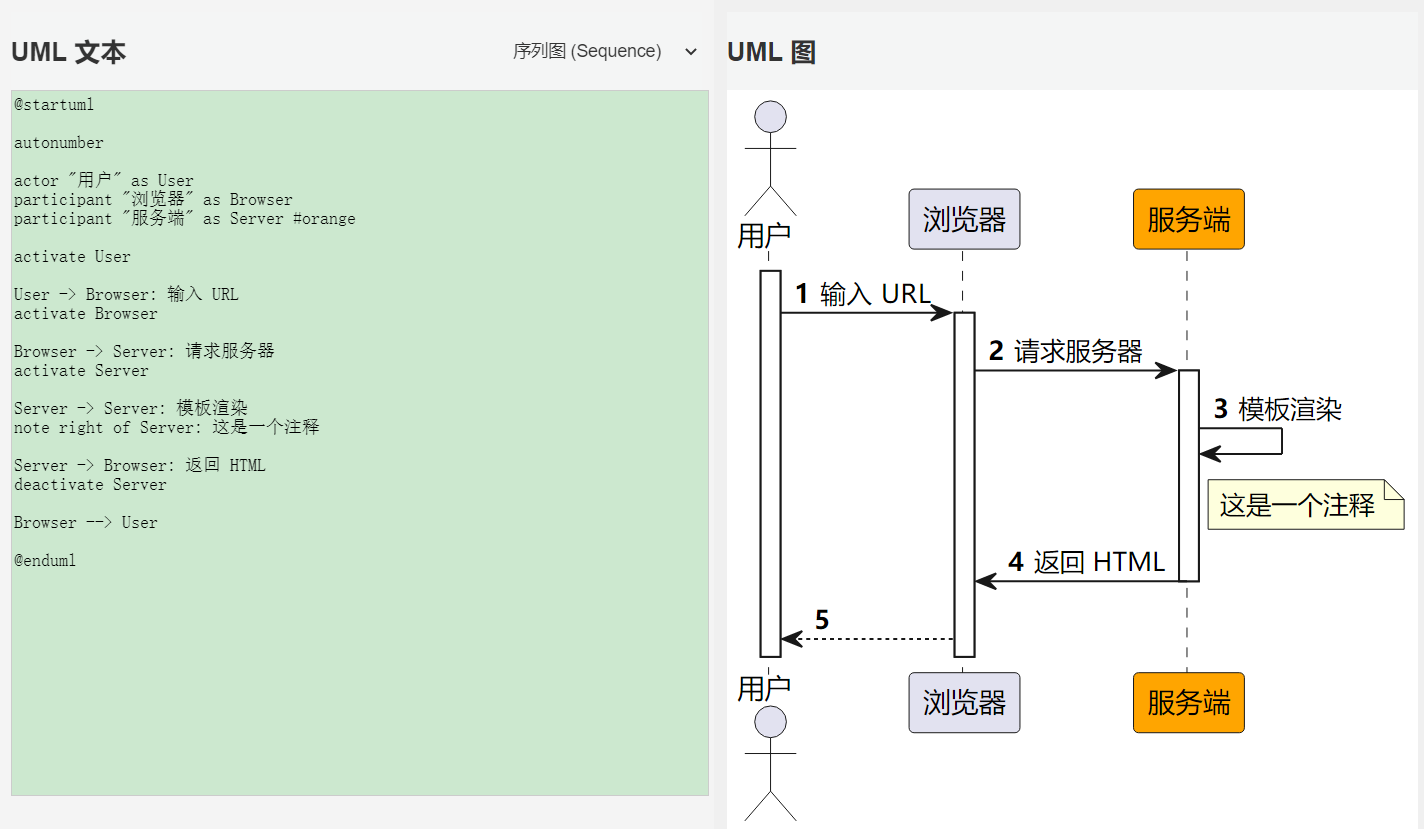
Task: Click the top 浏览器 participant box
Action: point(964,219)
